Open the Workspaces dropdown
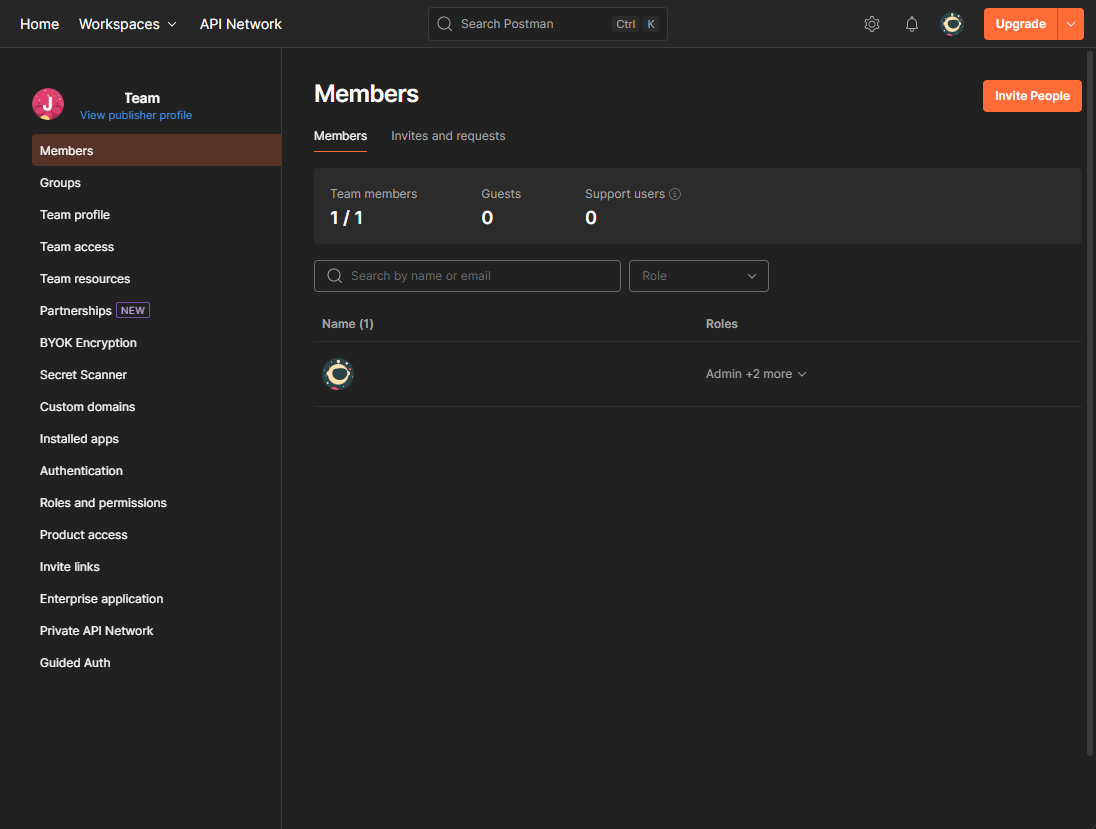 128,24
